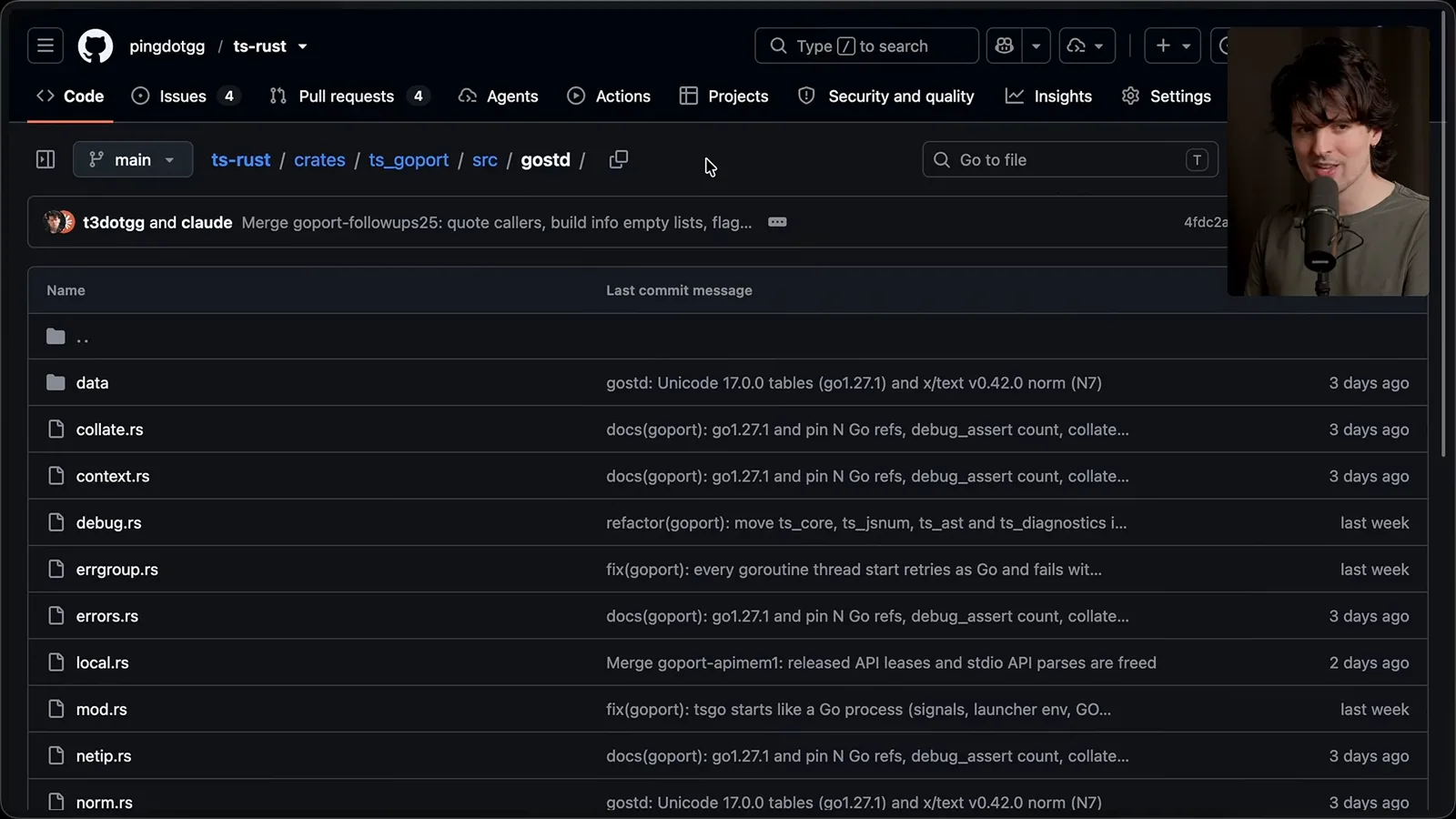Expand the Copilot dropdown arrow

click(x=1036, y=45)
